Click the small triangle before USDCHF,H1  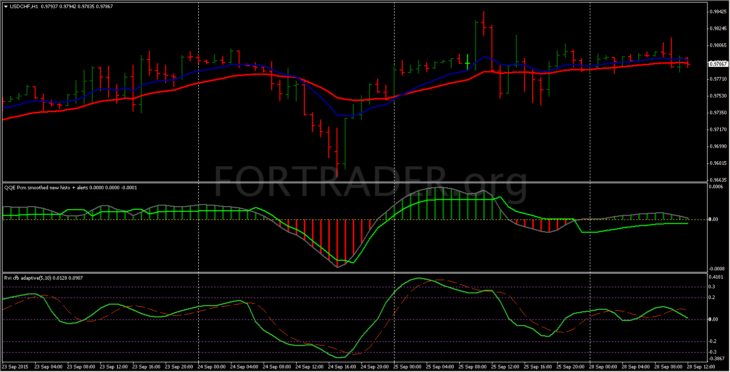[x=5, y=7]
